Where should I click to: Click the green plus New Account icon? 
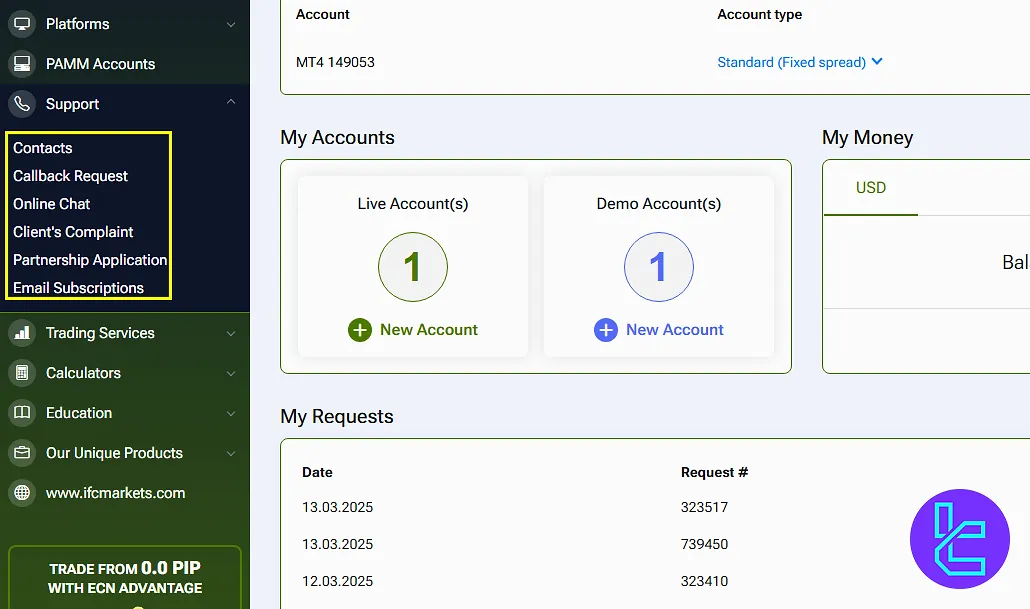click(360, 330)
